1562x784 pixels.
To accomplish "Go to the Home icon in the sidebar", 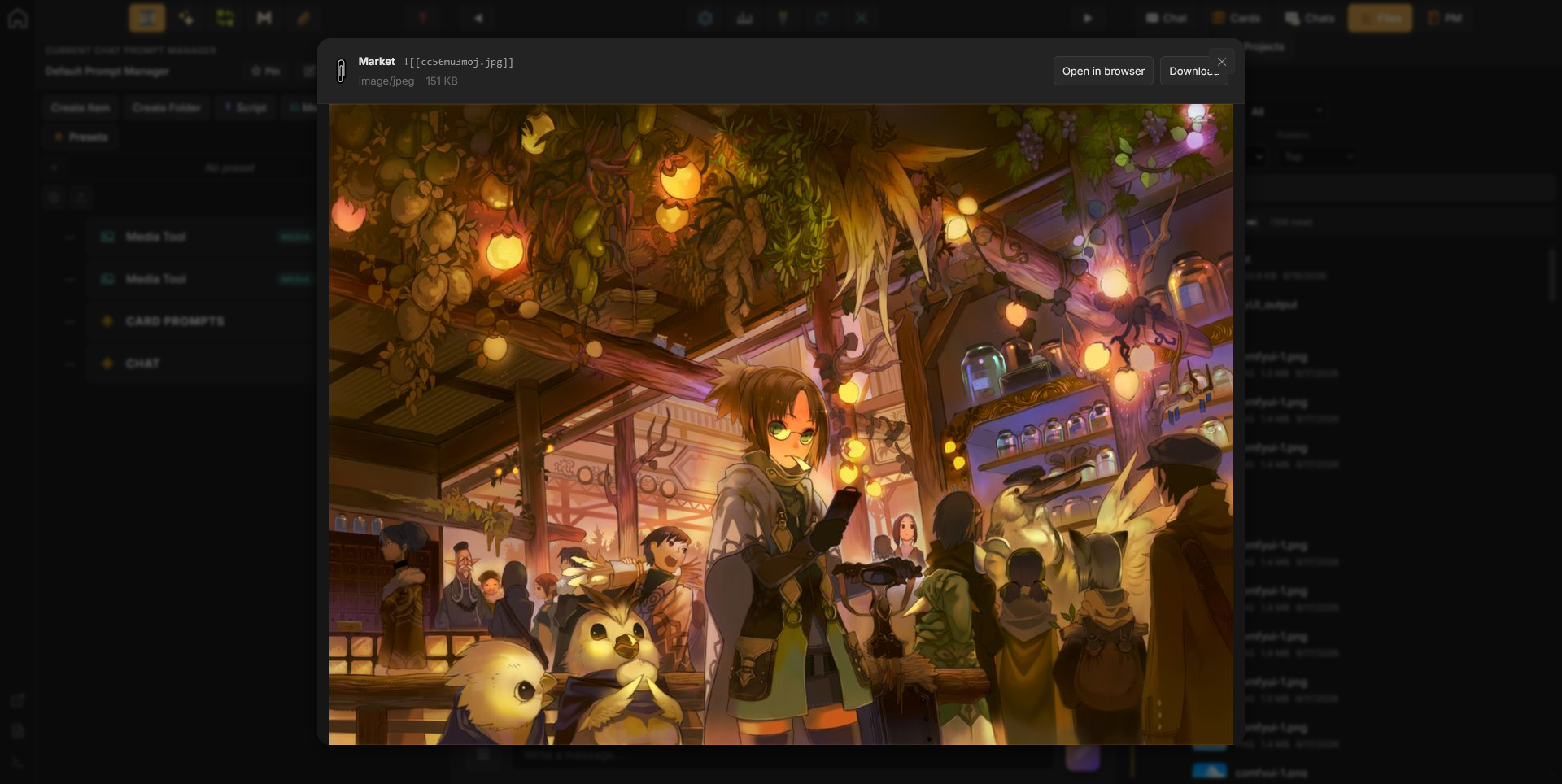I will tap(17, 18).
